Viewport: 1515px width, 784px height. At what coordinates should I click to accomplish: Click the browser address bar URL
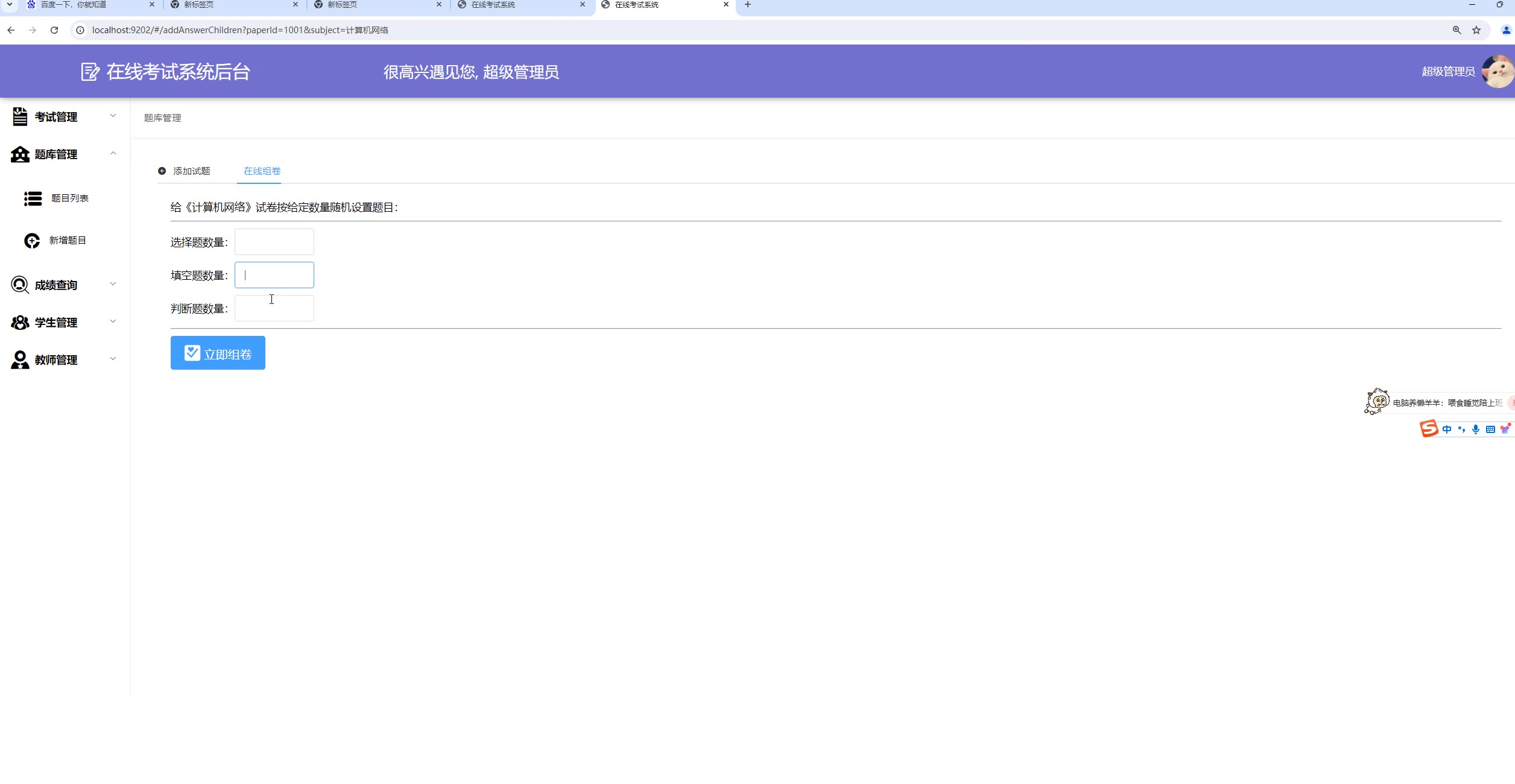(240, 30)
